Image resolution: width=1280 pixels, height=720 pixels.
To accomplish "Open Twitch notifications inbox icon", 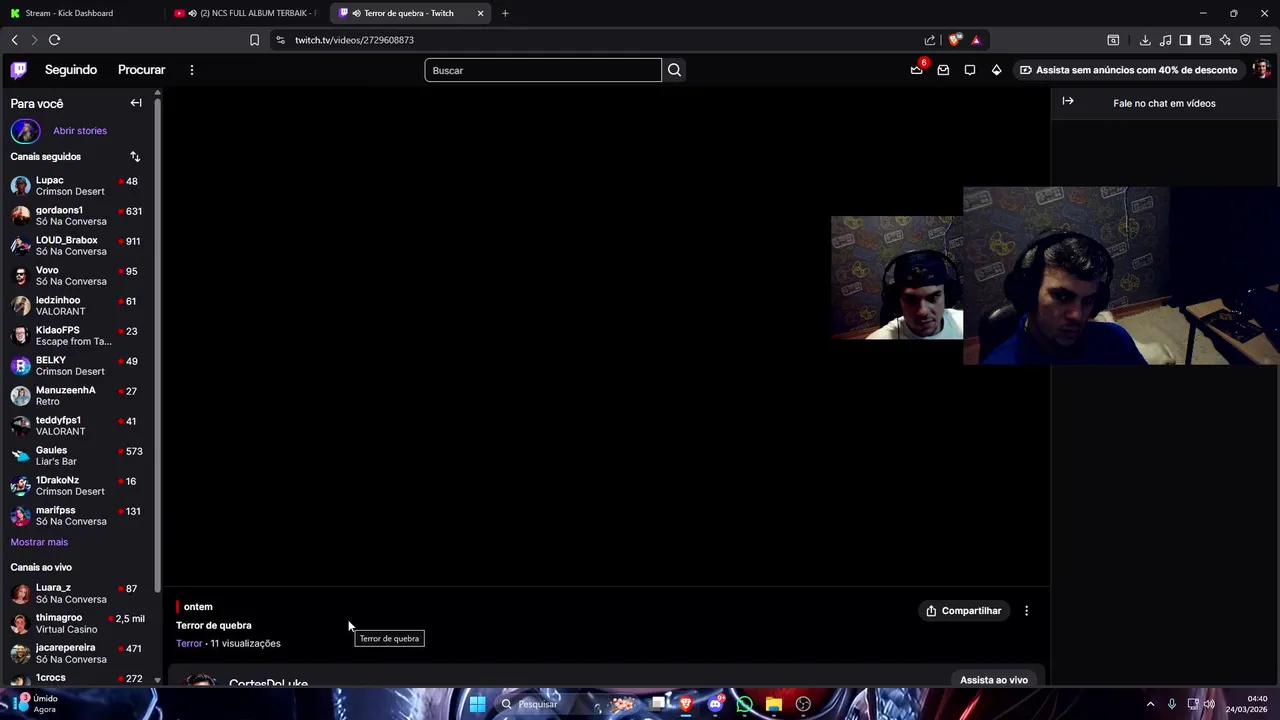I will click(x=943, y=70).
